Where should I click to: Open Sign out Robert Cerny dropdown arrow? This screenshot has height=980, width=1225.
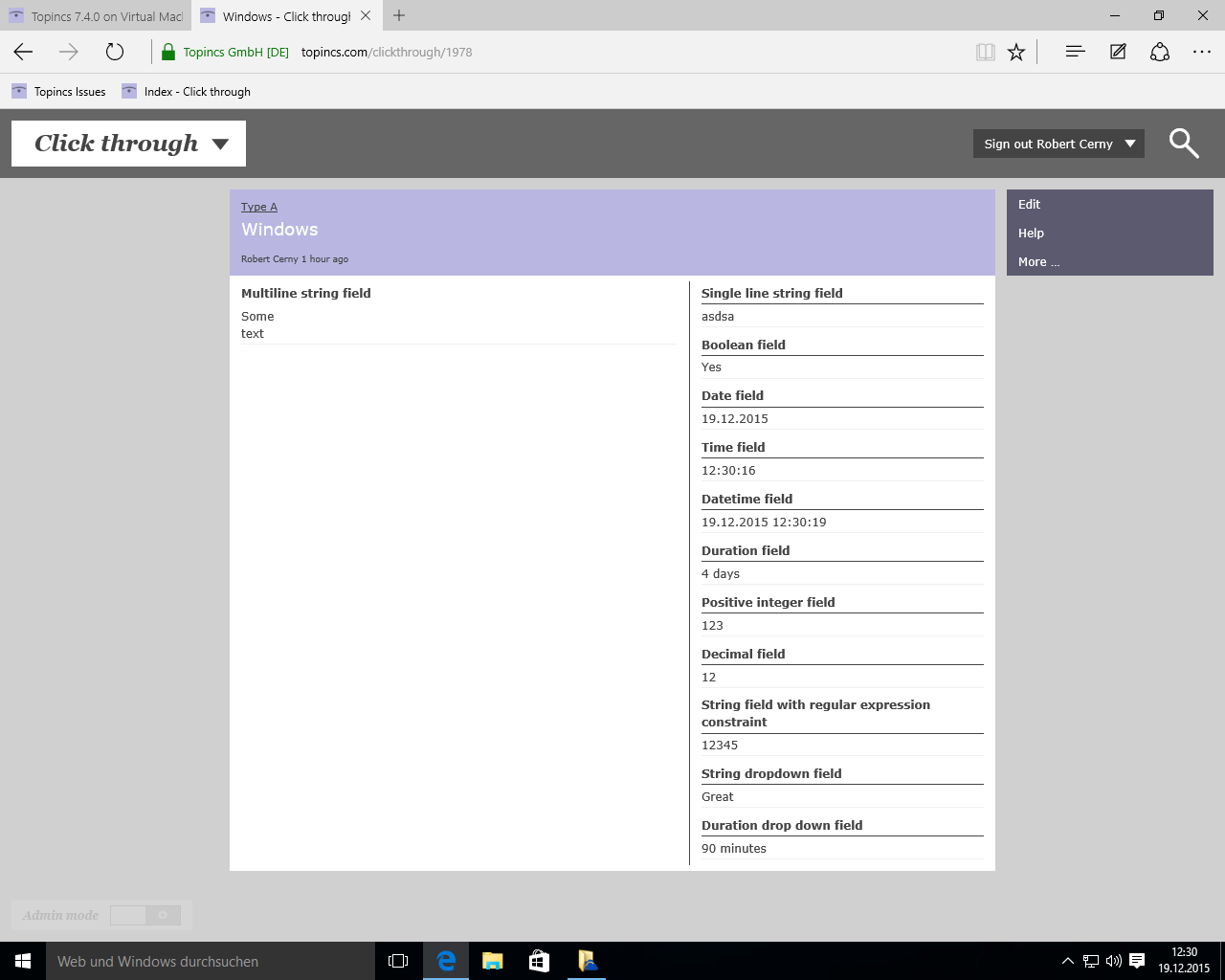click(1130, 144)
